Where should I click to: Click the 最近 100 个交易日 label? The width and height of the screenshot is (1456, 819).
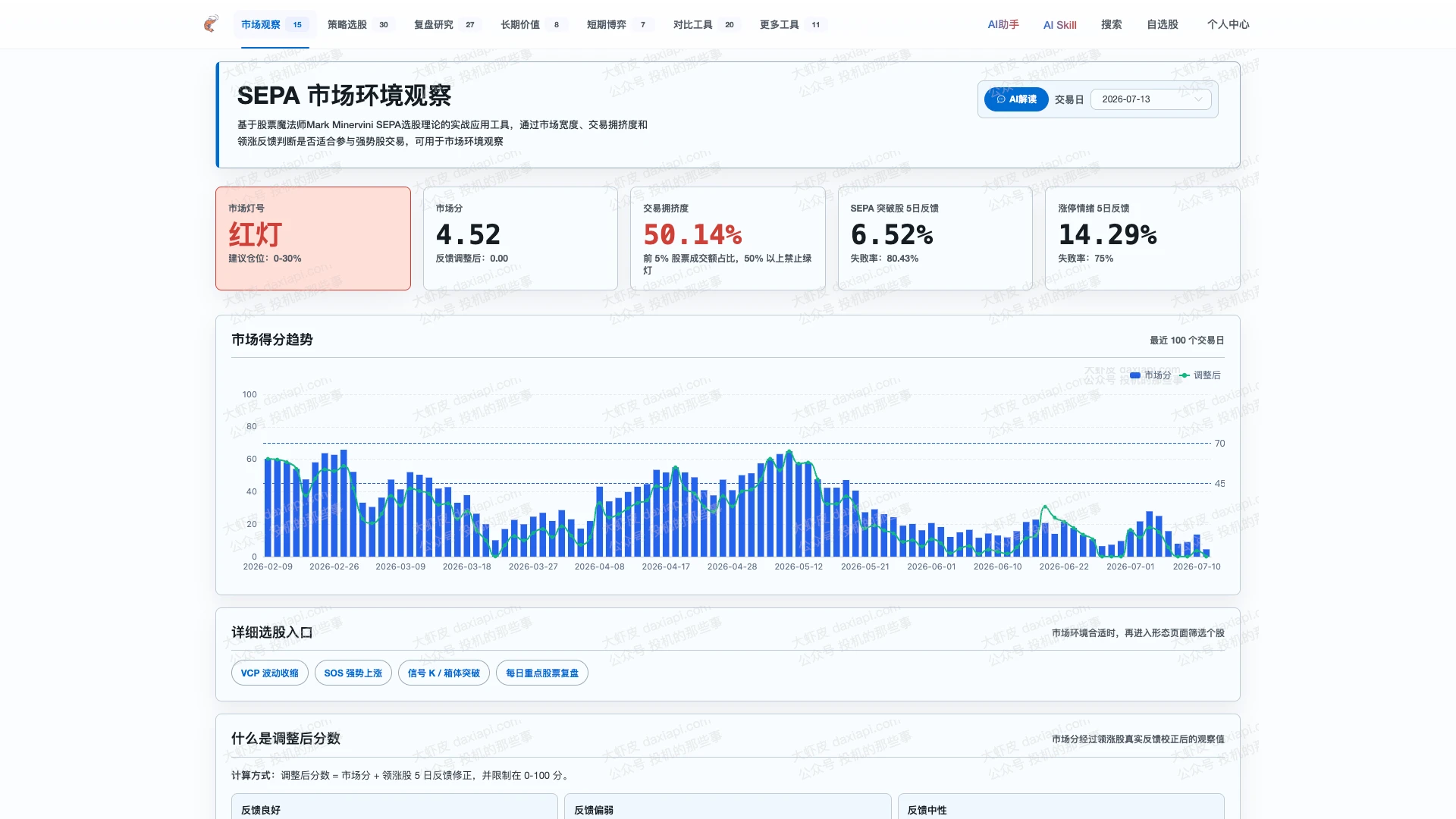[1187, 340]
